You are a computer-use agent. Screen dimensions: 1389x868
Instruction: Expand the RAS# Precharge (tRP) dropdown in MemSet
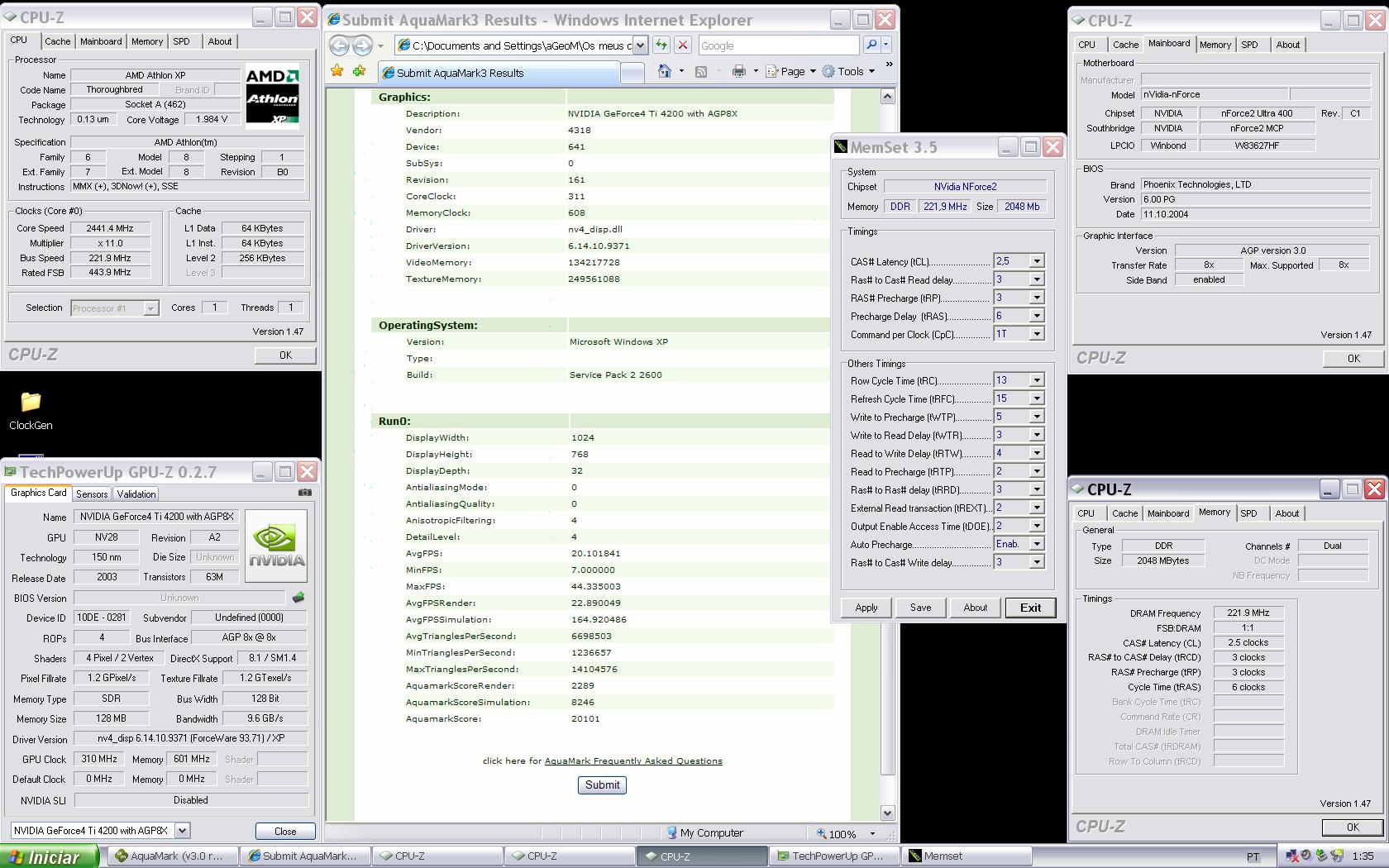click(1036, 298)
